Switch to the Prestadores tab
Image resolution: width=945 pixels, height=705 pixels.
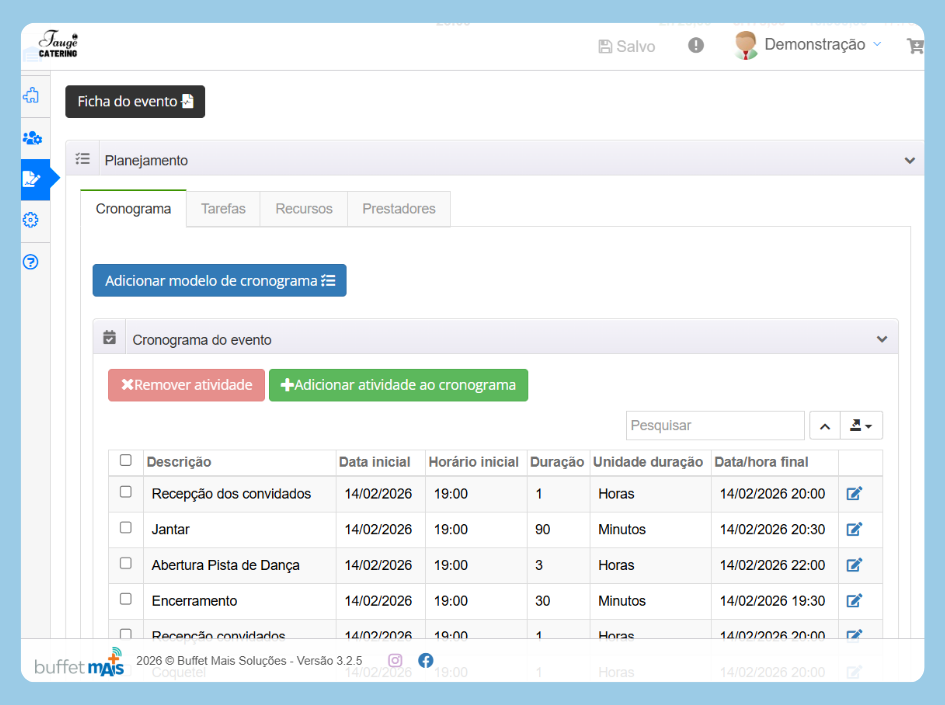[x=399, y=209]
